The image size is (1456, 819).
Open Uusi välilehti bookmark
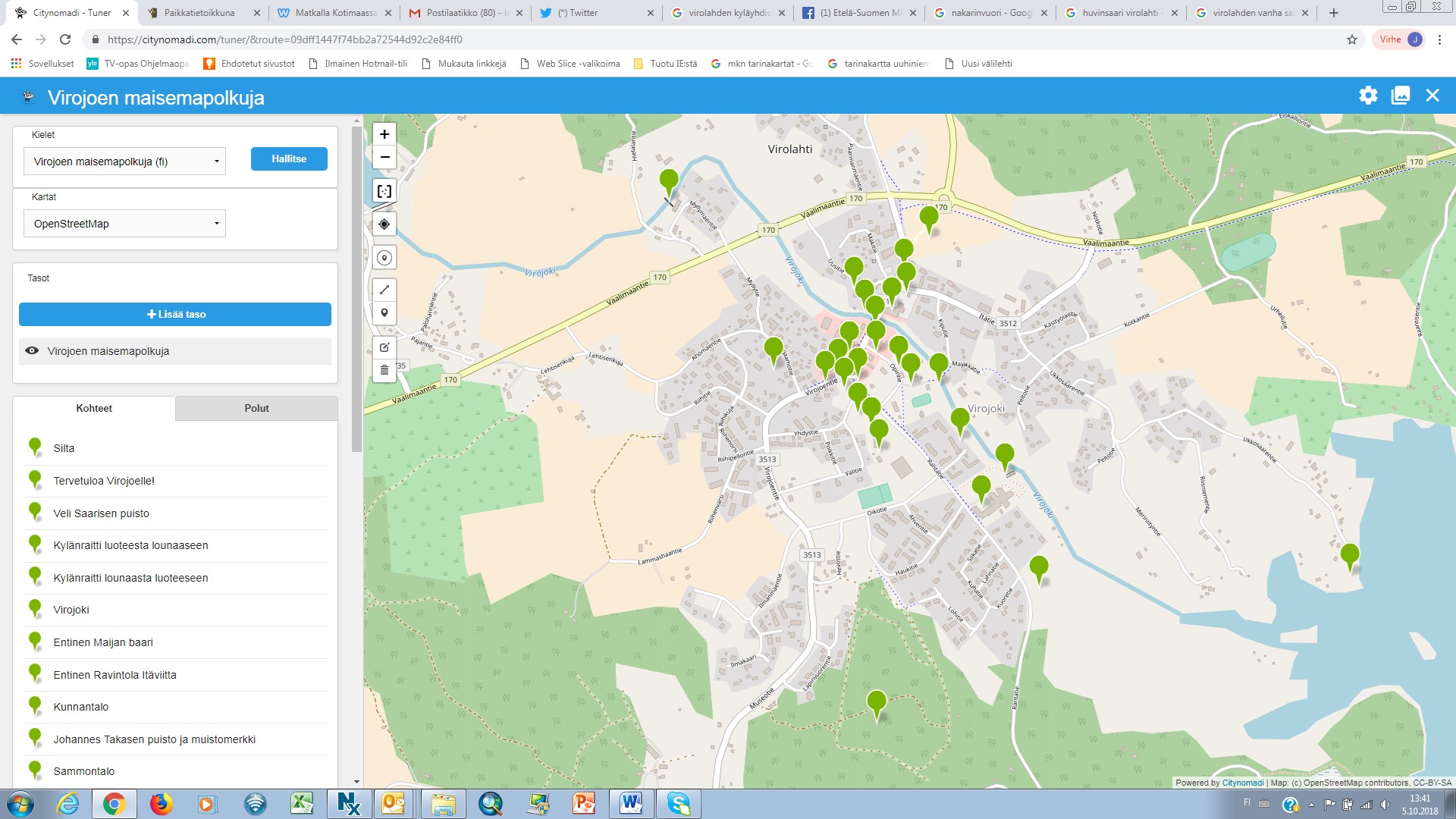pos(978,64)
